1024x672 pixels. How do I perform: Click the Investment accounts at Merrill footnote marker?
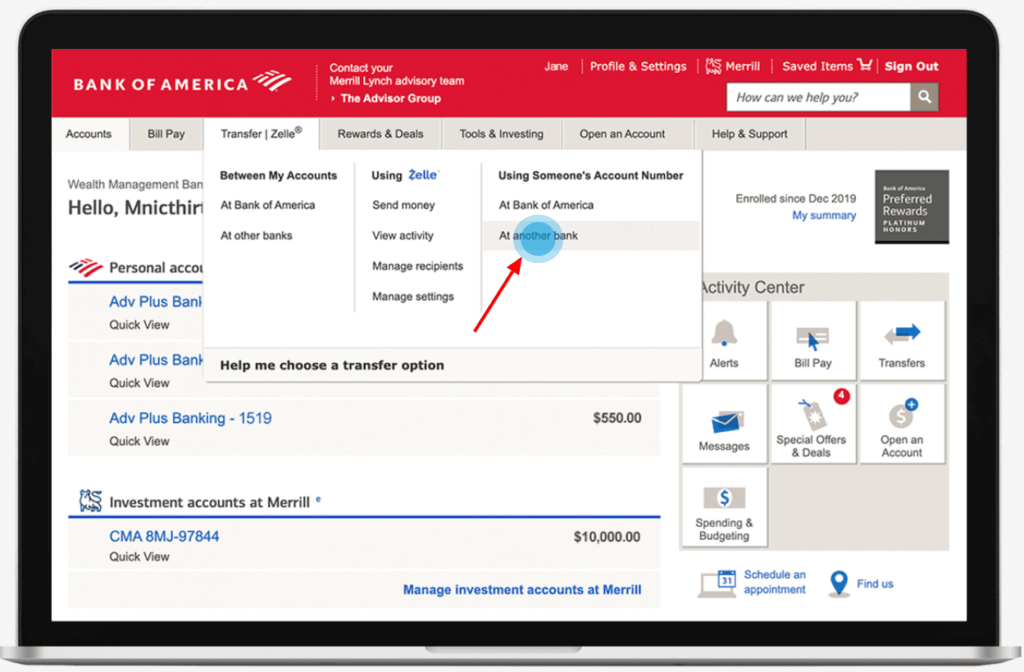[x=318, y=499]
